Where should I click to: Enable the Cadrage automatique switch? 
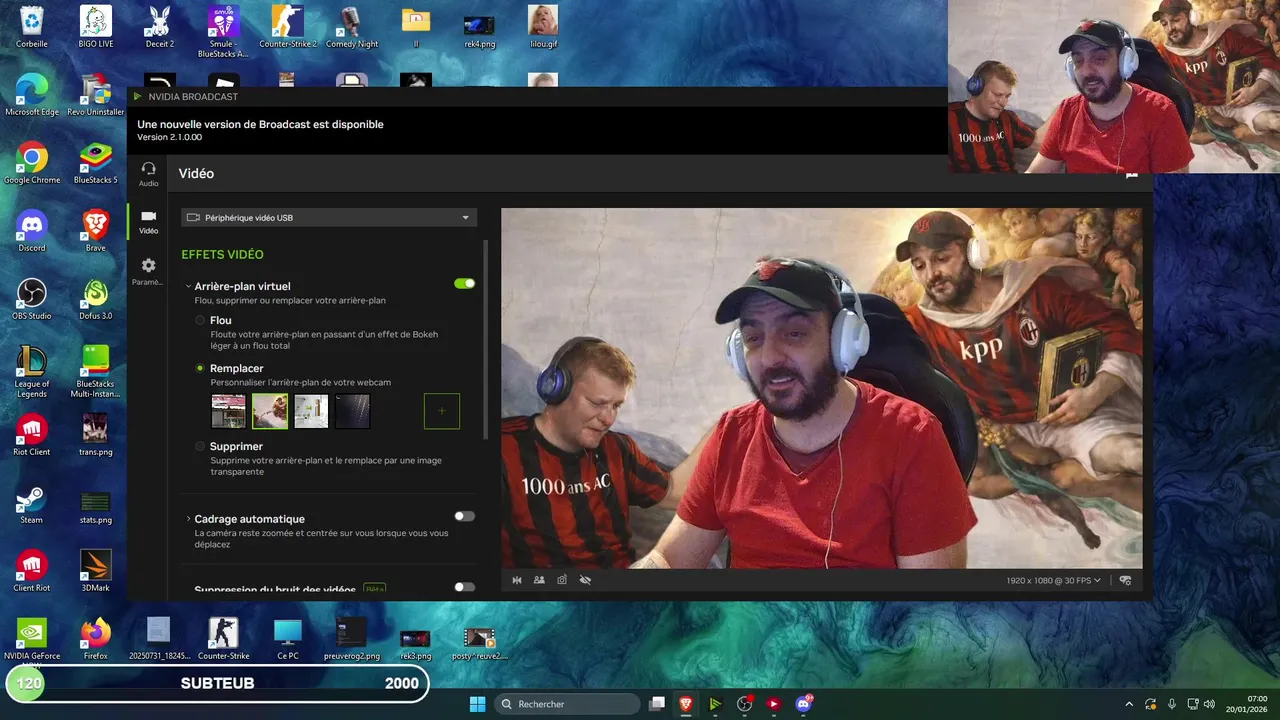pyautogui.click(x=464, y=516)
